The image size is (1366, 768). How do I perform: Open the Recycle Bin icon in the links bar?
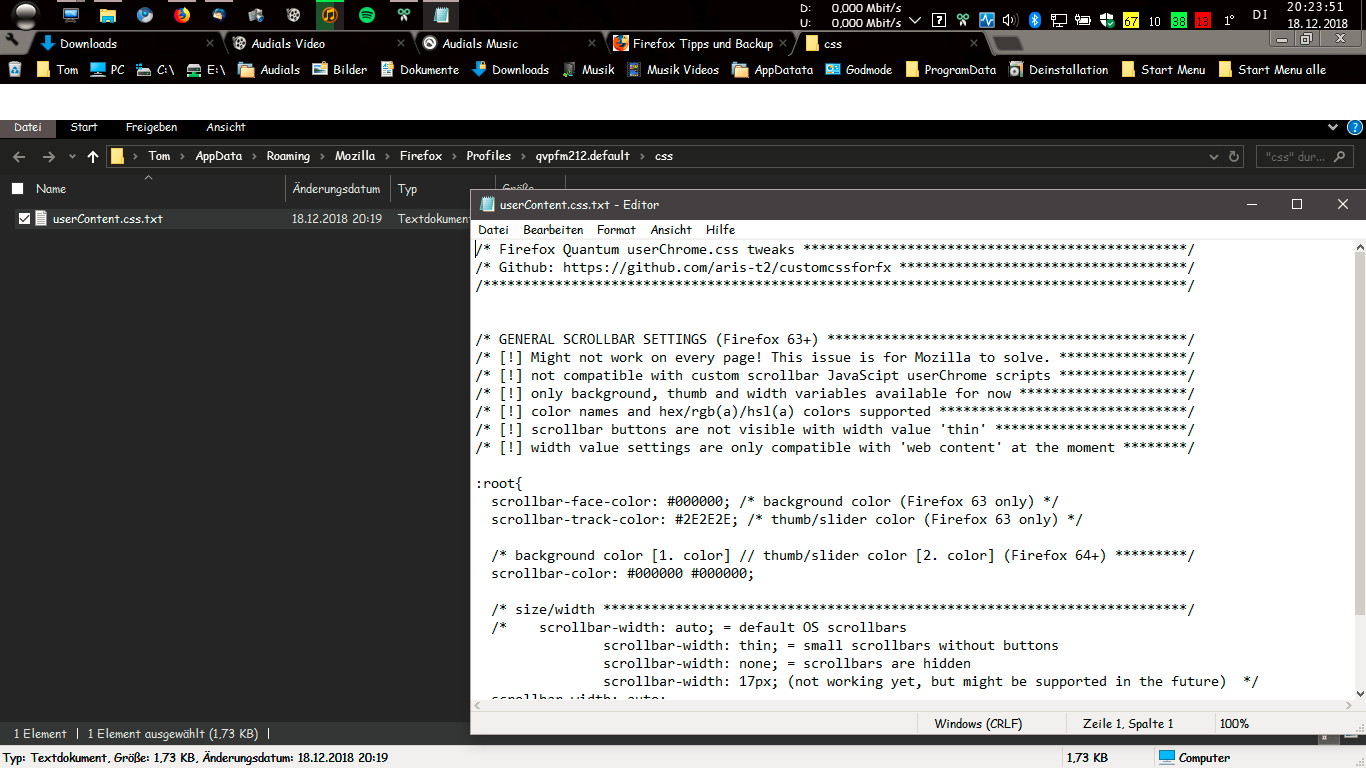pos(15,70)
